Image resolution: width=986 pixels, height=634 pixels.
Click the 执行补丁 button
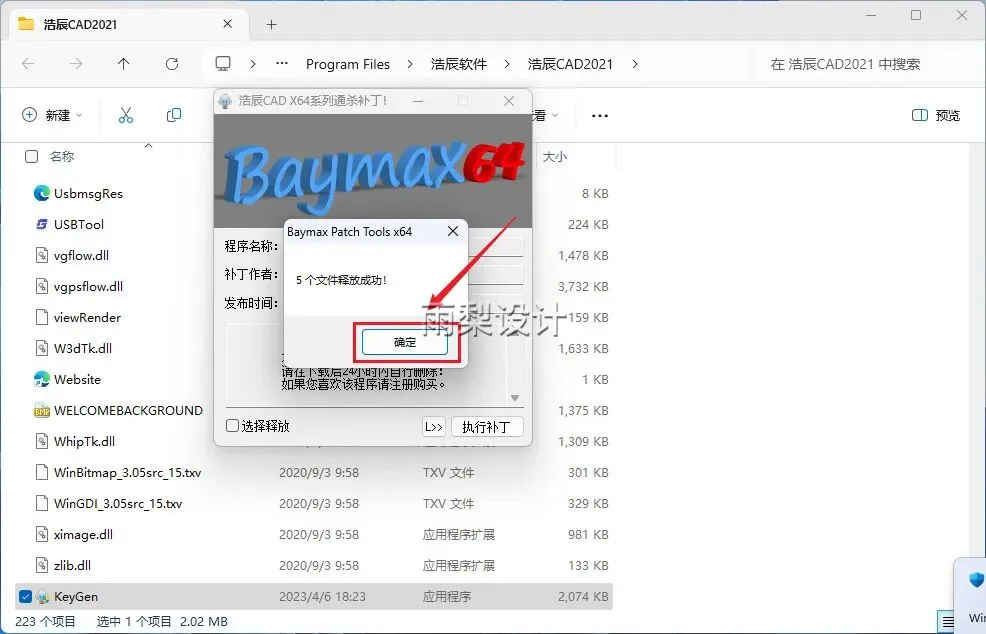pyautogui.click(x=487, y=426)
